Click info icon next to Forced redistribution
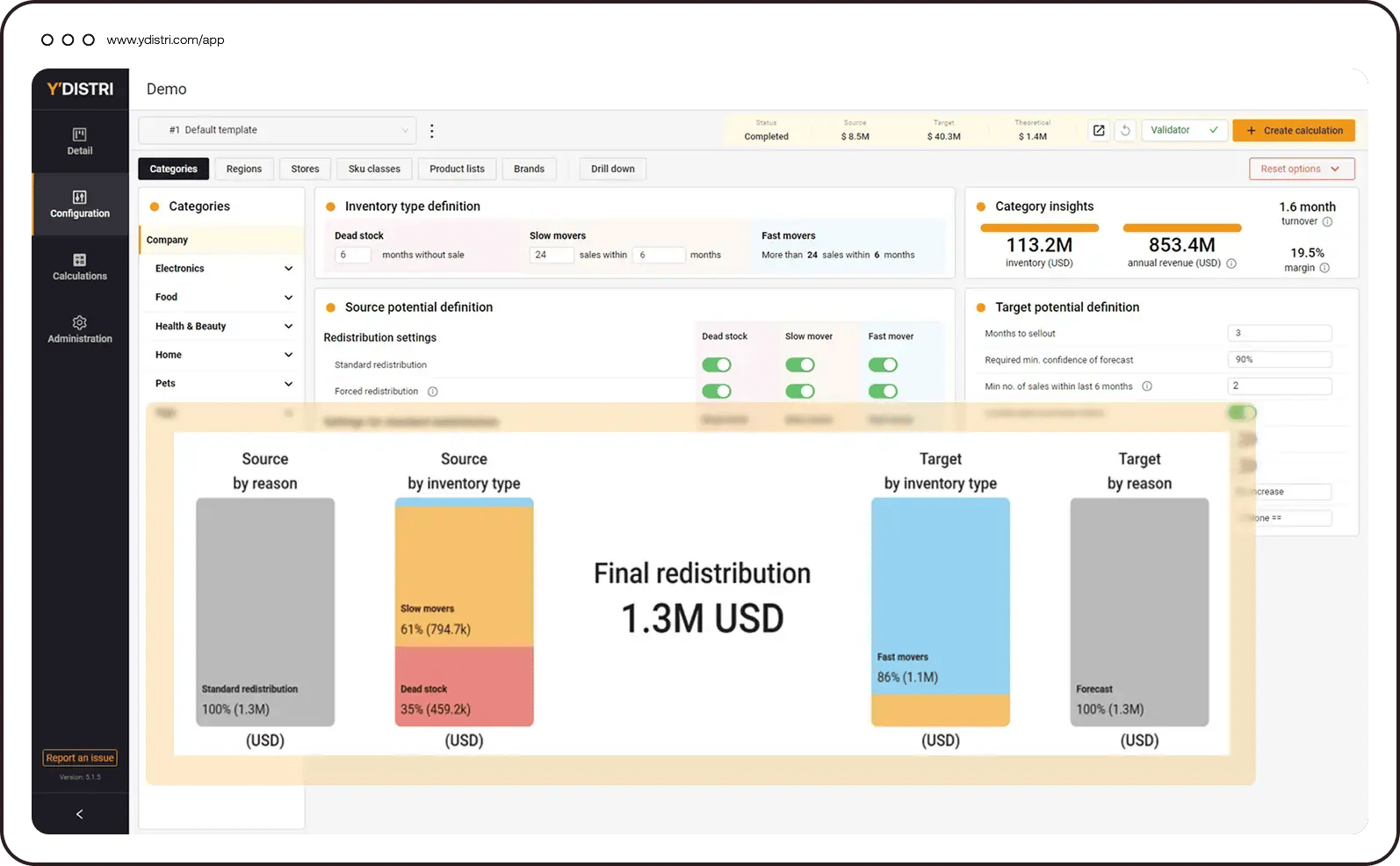This screenshot has height=866, width=1400. coord(432,392)
